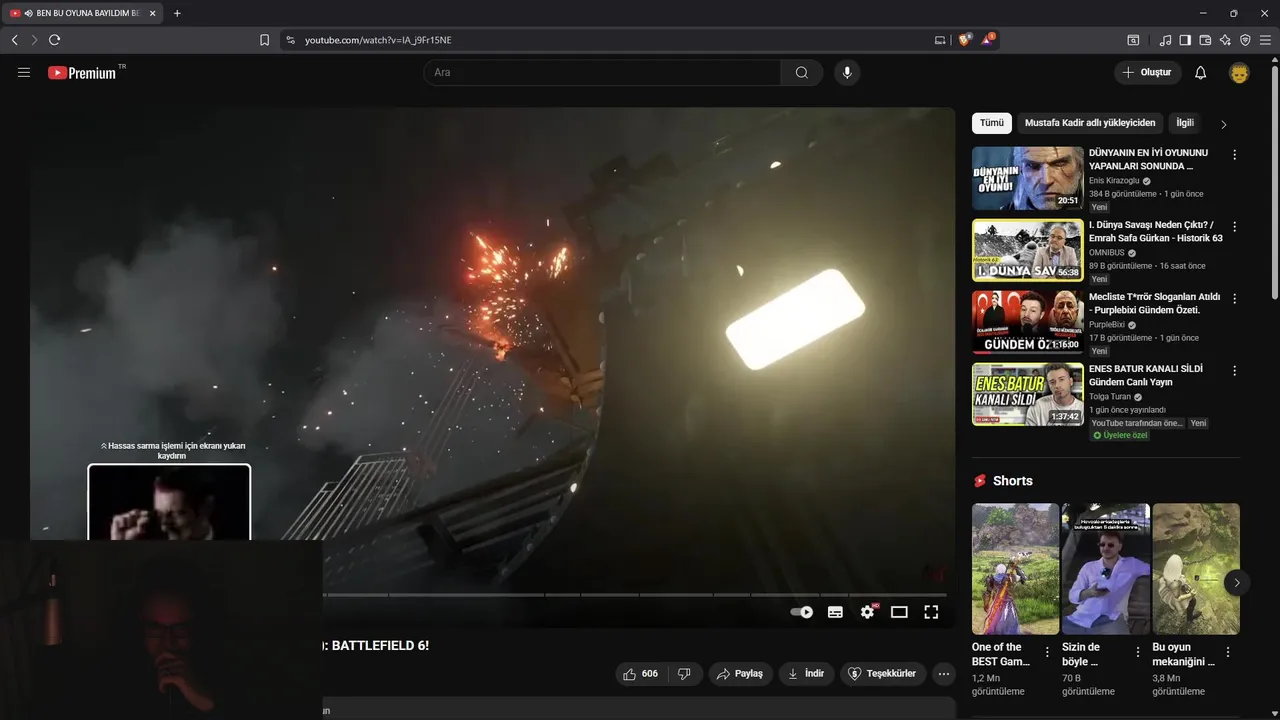The height and width of the screenshot is (720, 1280).
Task: Select the BEN BU OYUNA BAYILDIM tab
Action: [x=82, y=13]
